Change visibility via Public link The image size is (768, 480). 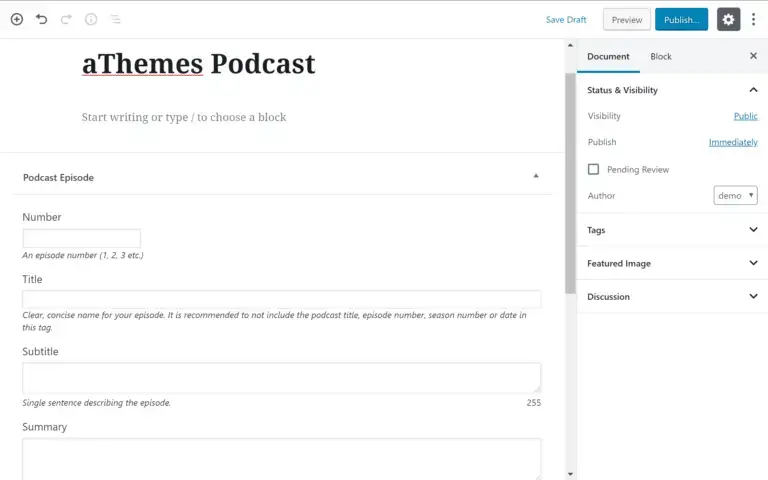pos(745,116)
